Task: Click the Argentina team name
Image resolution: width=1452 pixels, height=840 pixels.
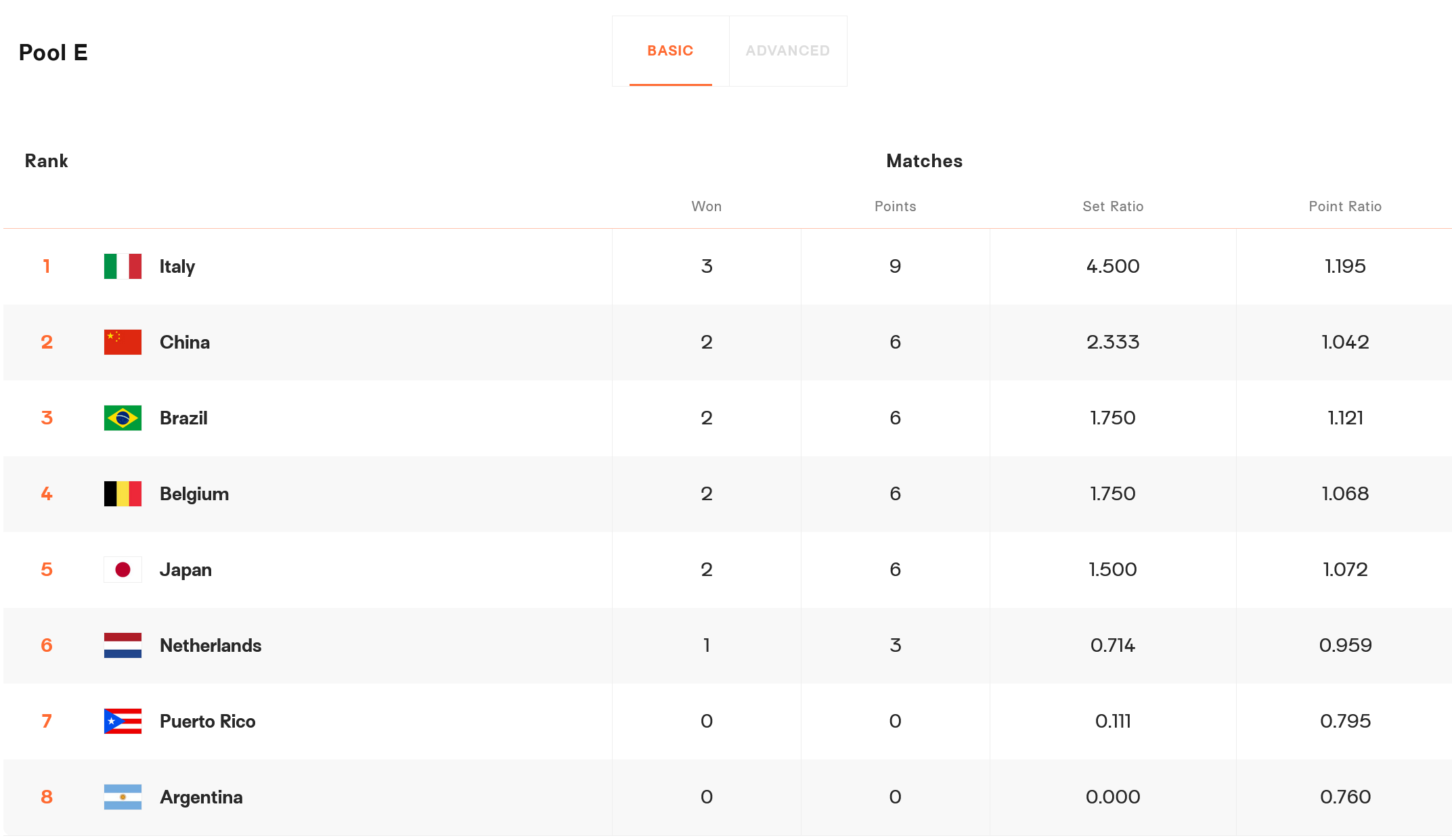Action: point(201,797)
